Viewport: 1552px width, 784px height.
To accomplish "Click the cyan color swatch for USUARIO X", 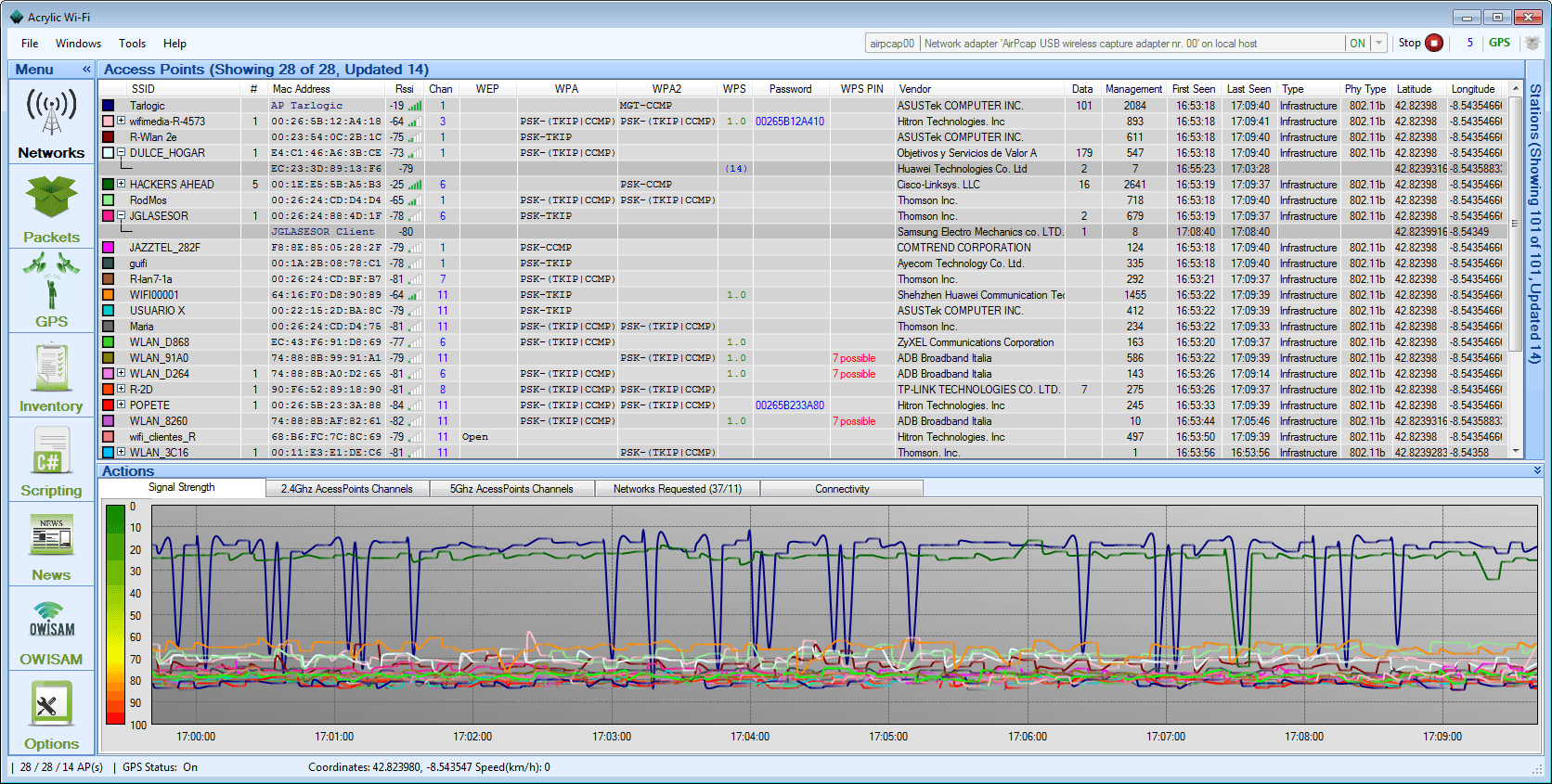I will [x=108, y=311].
